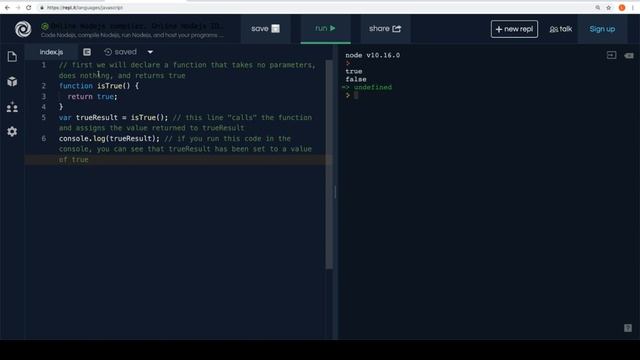Open the Files sidebar icon
The width and height of the screenshot is (640, 360).
click(x=12, y=56)
